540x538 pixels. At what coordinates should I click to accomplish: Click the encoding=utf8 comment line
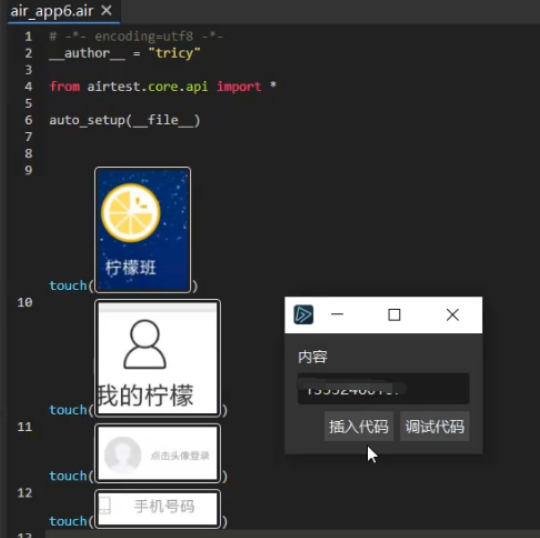(136, 36)
